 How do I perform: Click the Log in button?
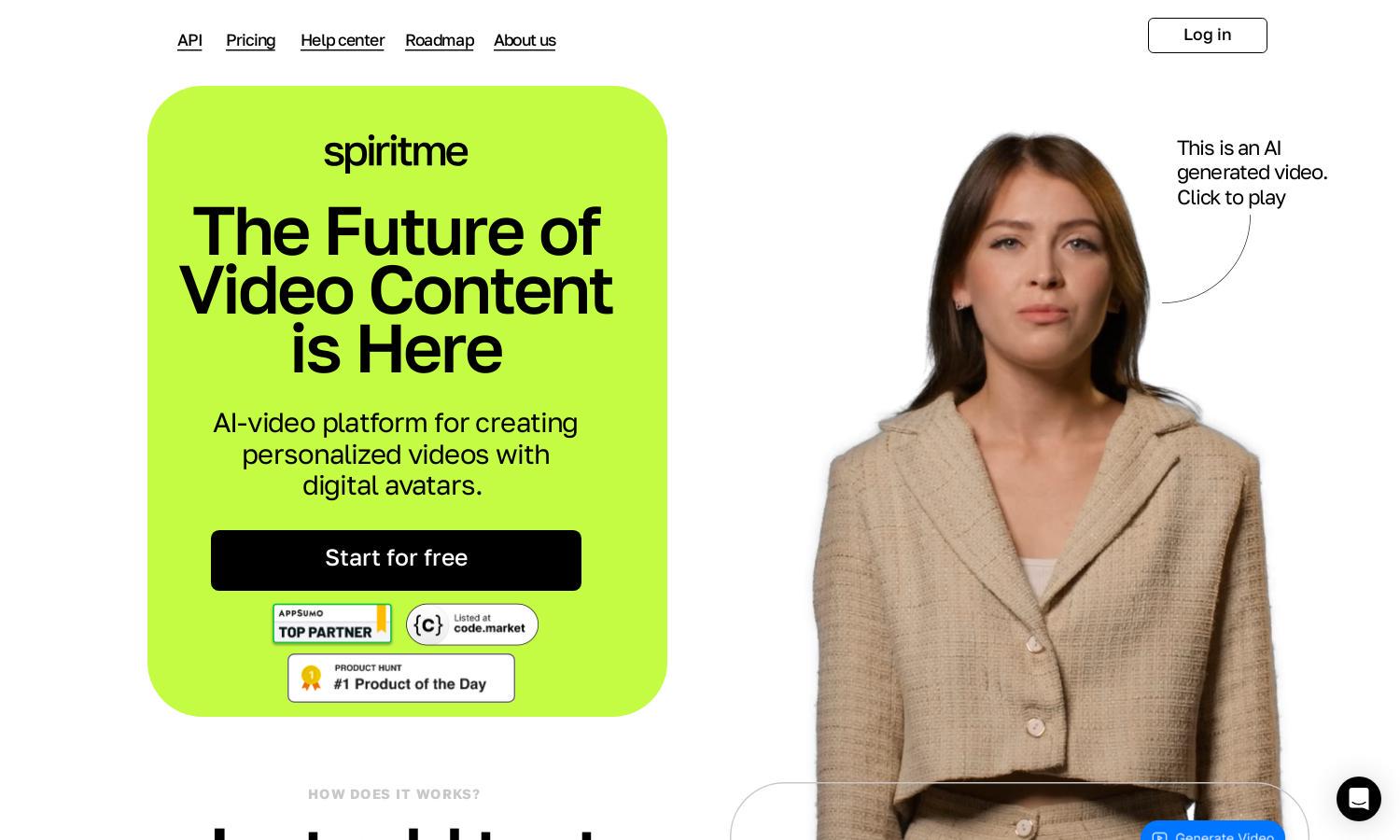(x=1208, y=35)
